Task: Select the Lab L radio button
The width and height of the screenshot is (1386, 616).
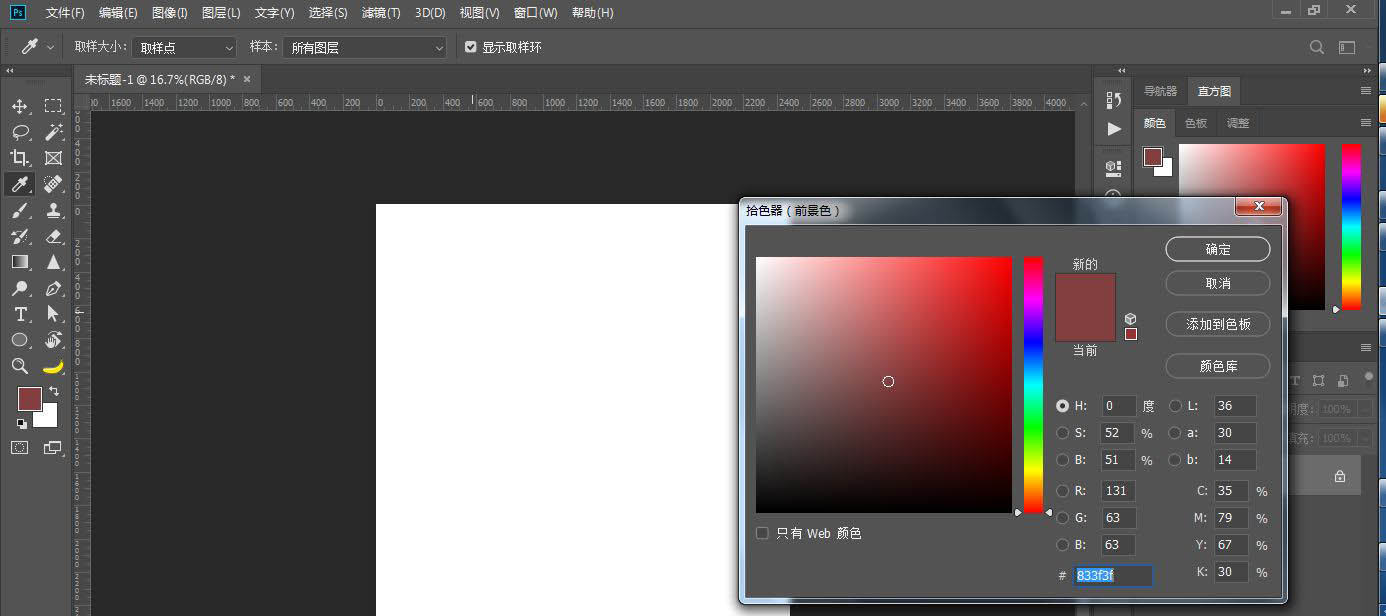Action: click(x=1175, y=406)
